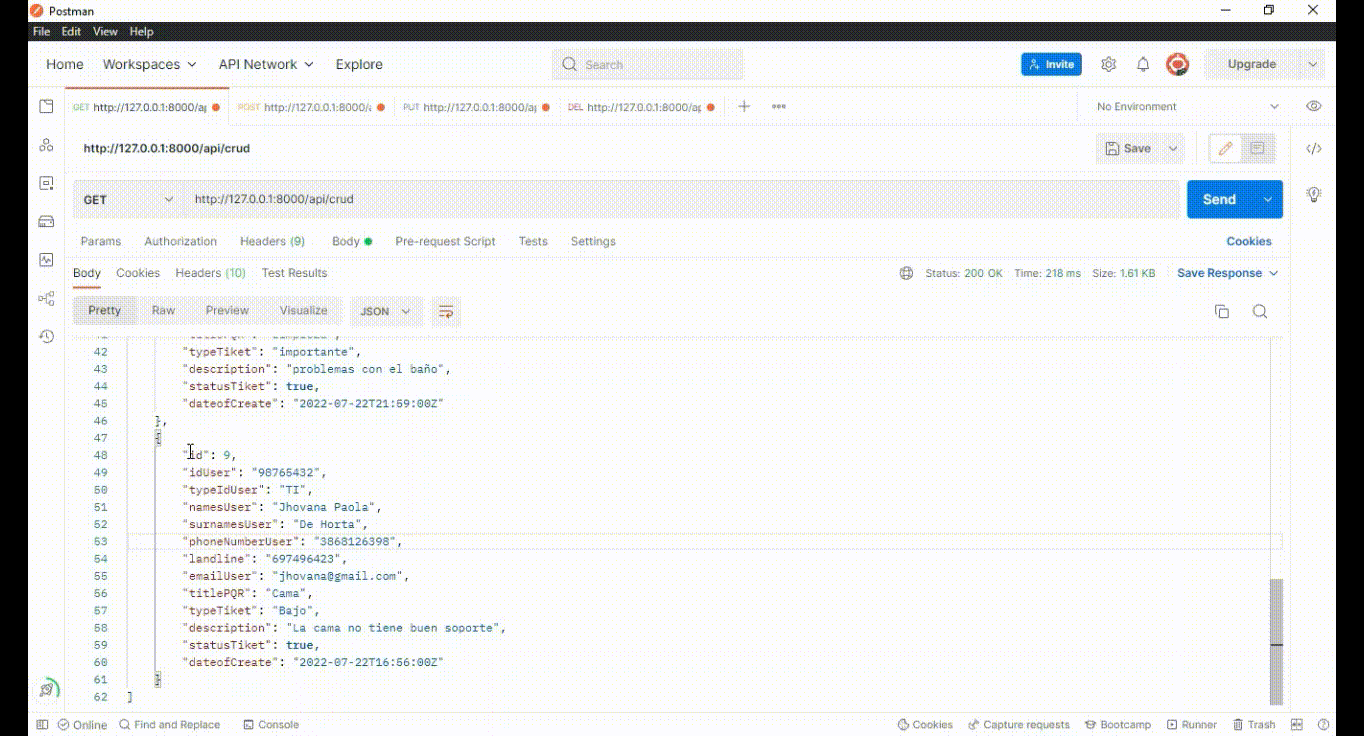
Task: Open the arrow next to Upgrade
Action: tap(1313, 64)
